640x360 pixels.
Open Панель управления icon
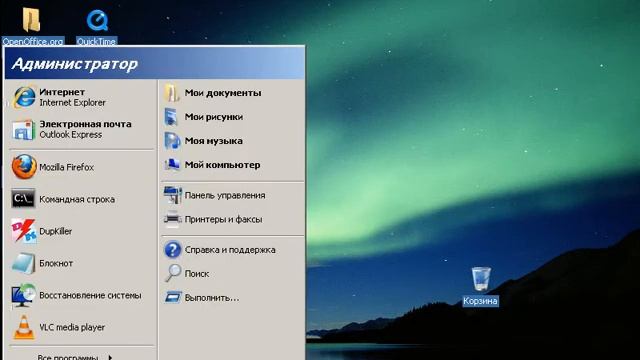172,195
